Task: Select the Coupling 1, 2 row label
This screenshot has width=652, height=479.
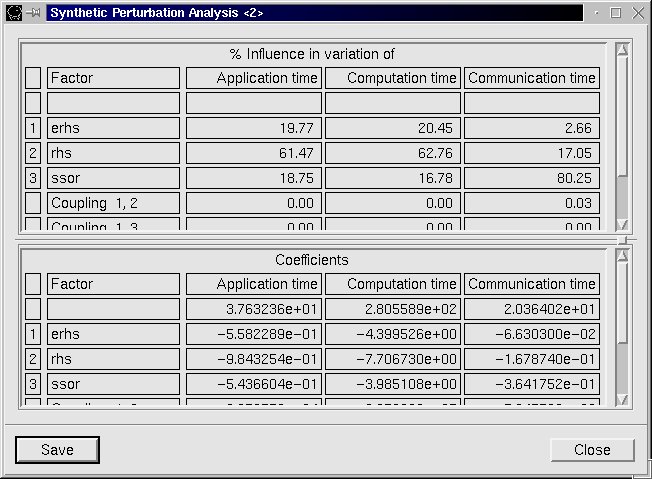Action: coord(114,202)
